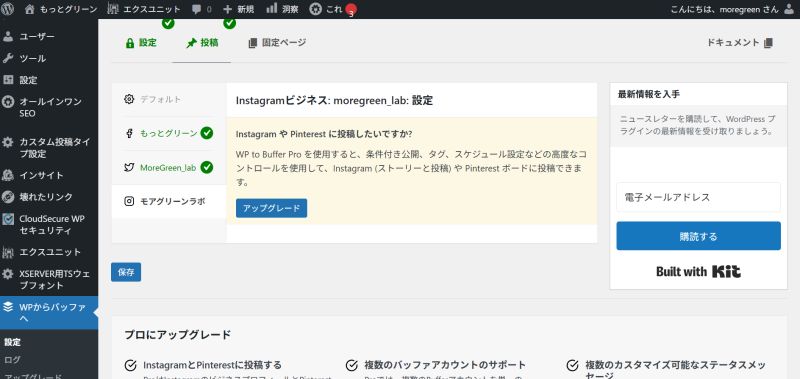The height and width of the screenshot is (379, 800).
Task: Open エクスユニット in sidebar menu
Action: (x=49, y=252)
